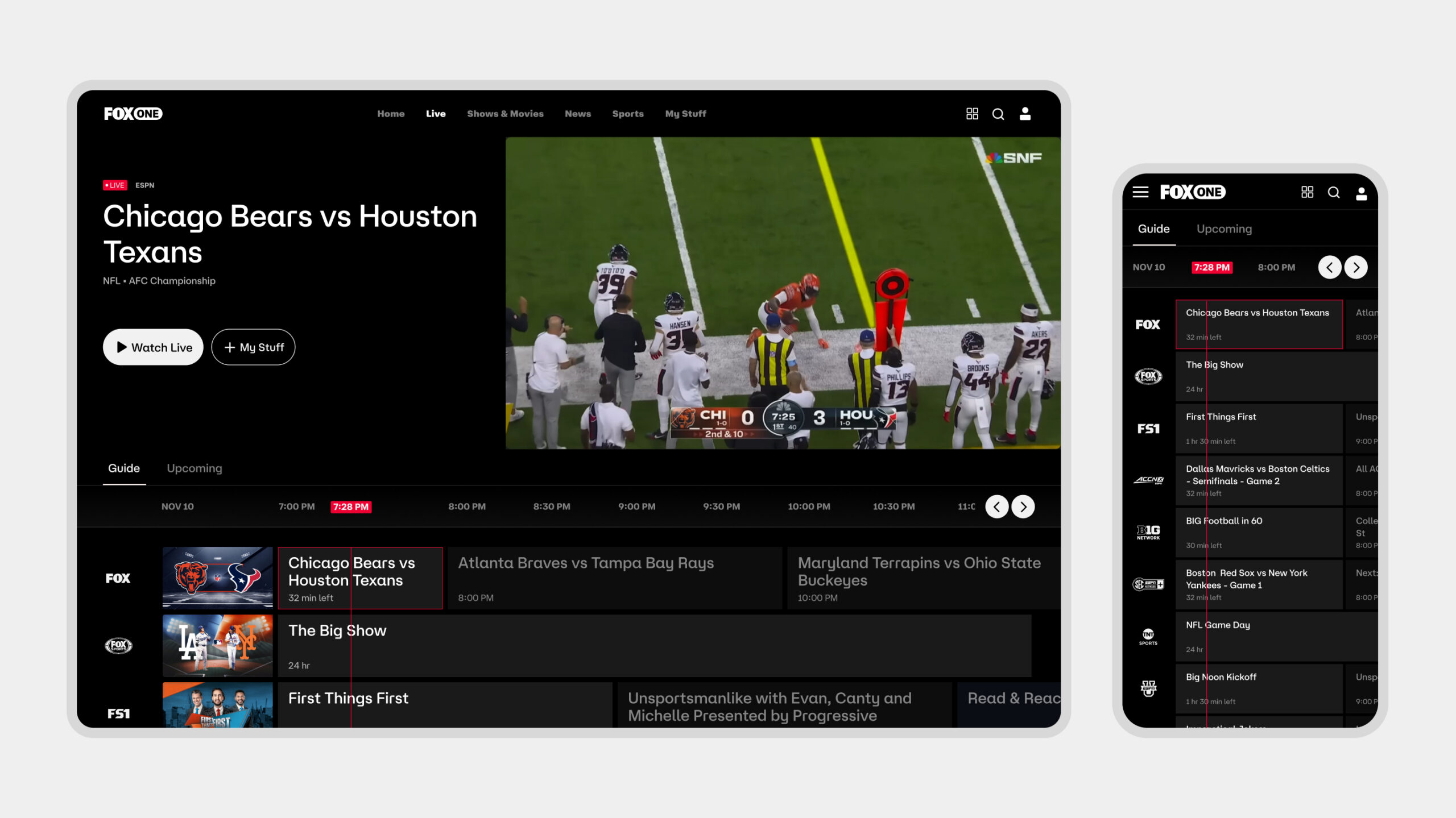Open the grid view icon in tablet header
Image resolution: width=1456 pixels, height=818 pixels.
pyautogui.click(x=972, y=114)
